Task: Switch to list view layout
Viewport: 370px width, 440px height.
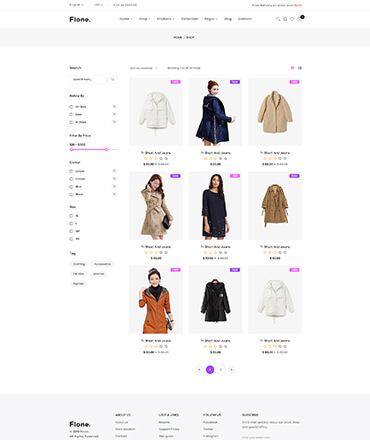Action: tap(300, 68)
